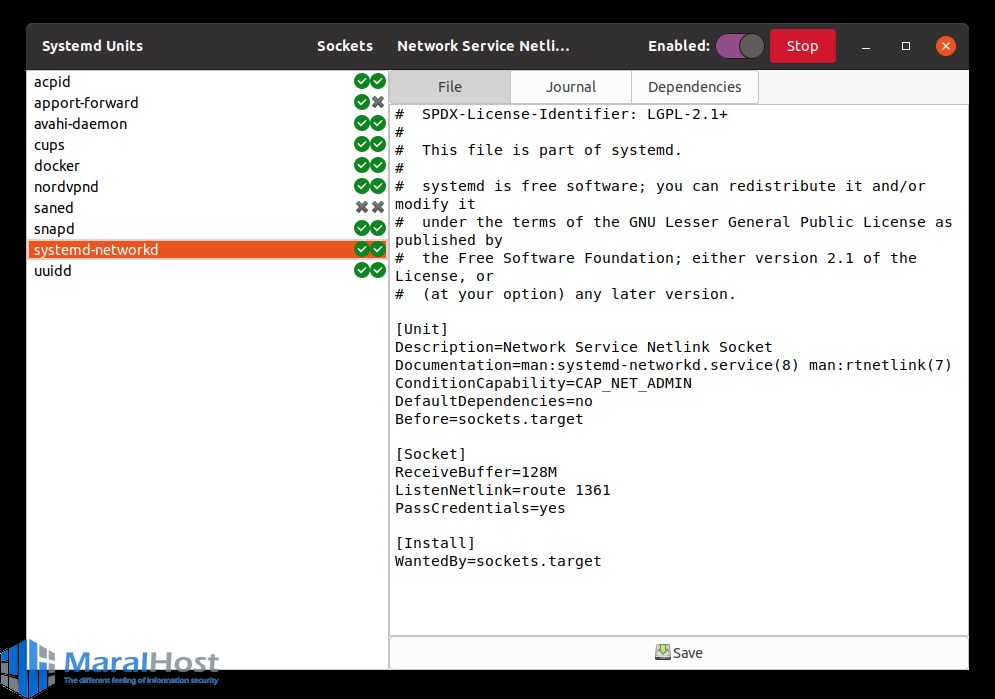The image size is (995, 699).
Task: Click the gray X icon beside apport-forward
Action: pos(378,102)
